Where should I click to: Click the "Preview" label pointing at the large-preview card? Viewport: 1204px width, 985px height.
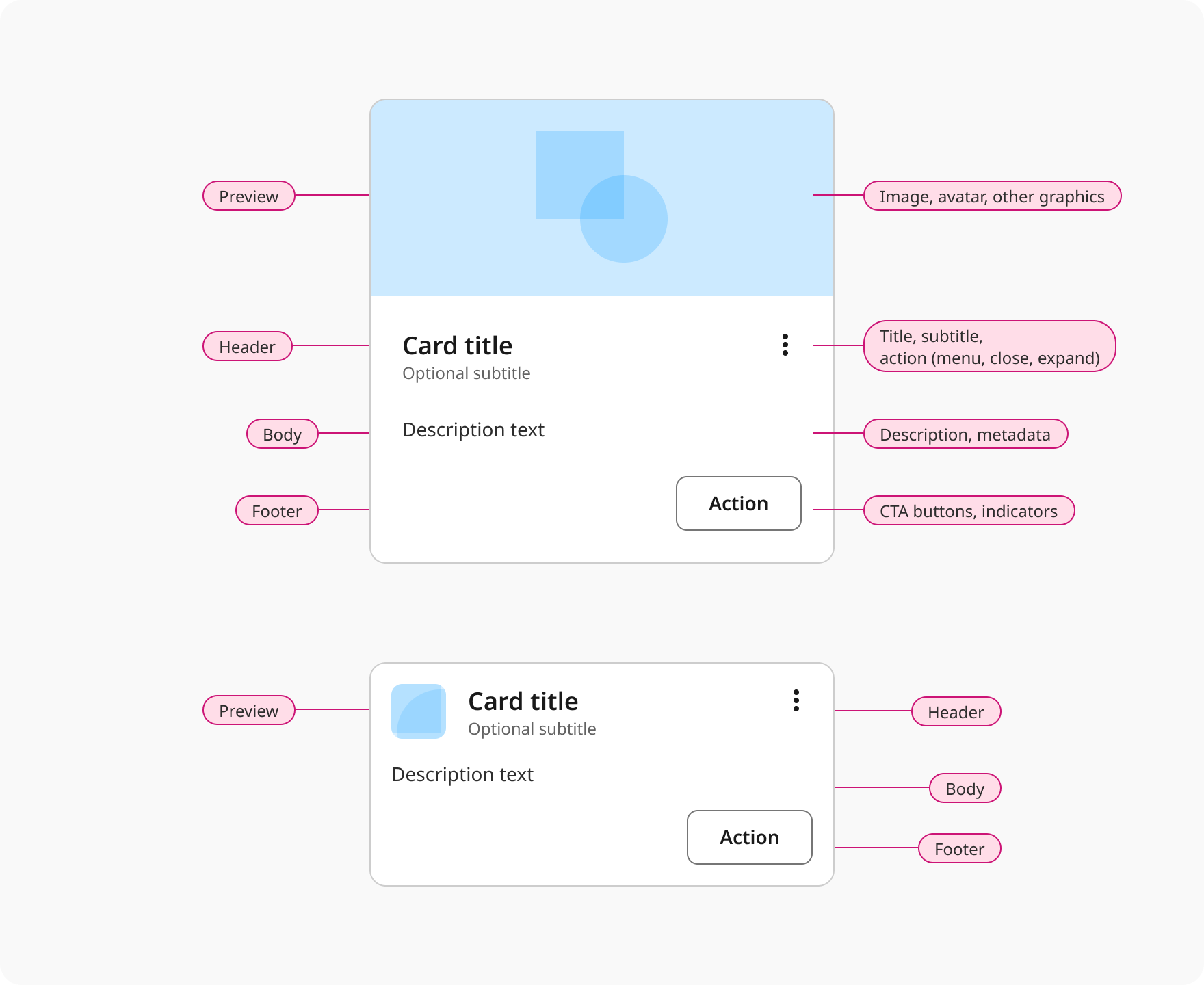249,196
